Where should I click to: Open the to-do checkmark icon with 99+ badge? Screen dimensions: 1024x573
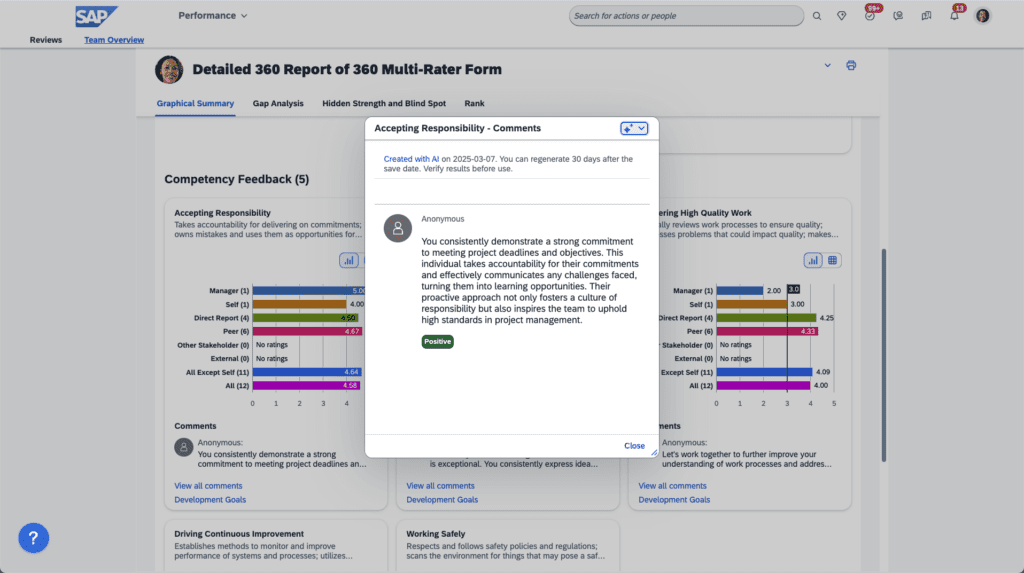pyautogui.click(x=870, y=16)
